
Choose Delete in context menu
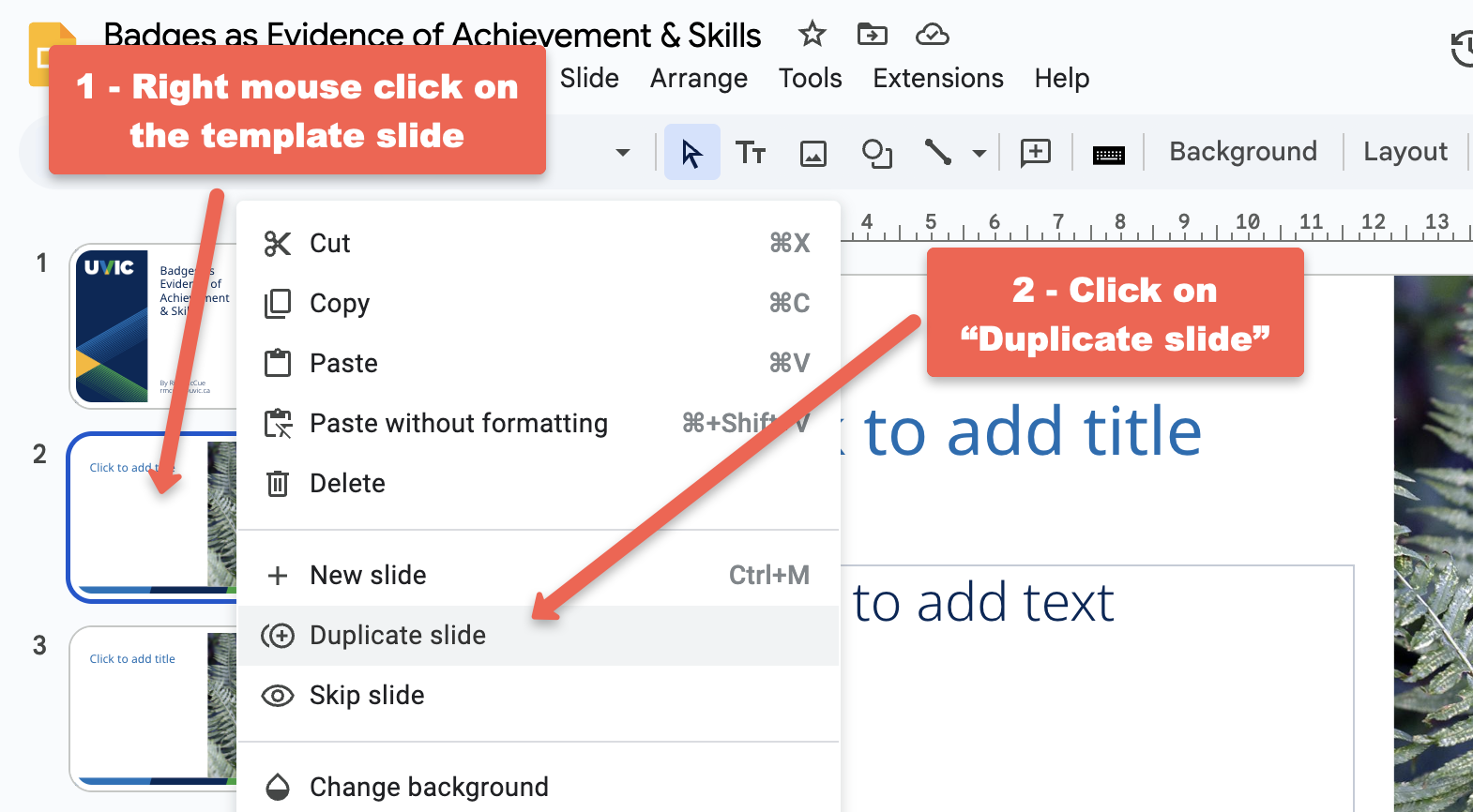539,483
